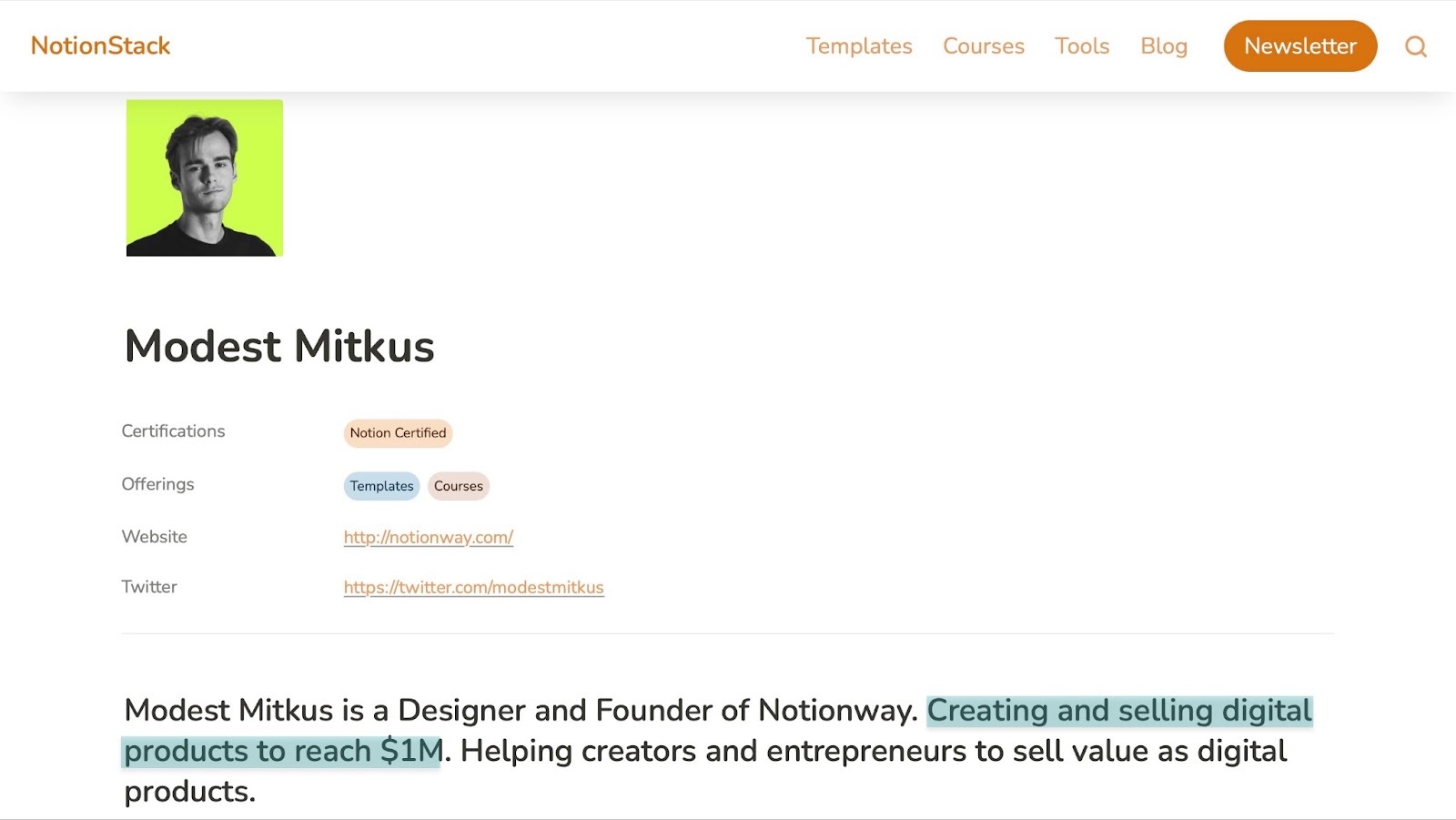Open the notionway.com website link
The image size is (1456, 820).
tap(428, 537)
